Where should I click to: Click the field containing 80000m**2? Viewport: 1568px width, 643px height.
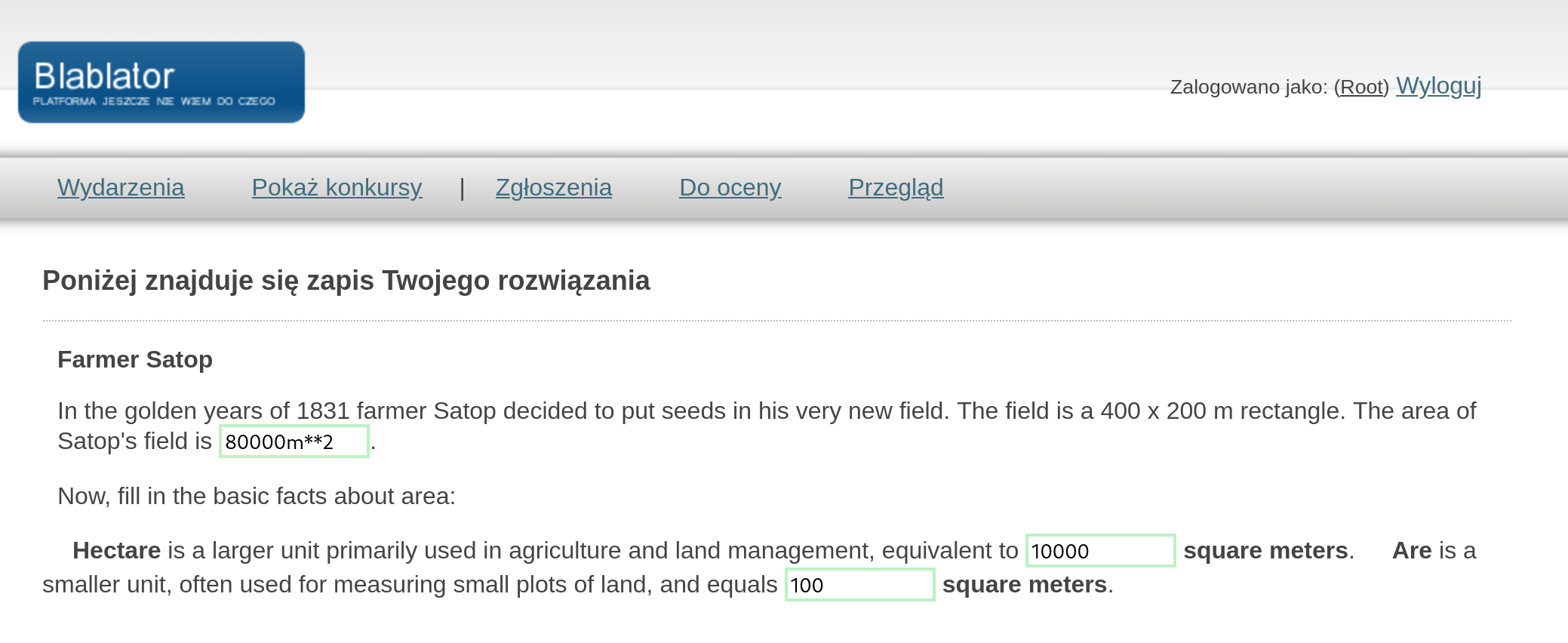point(294,441)
